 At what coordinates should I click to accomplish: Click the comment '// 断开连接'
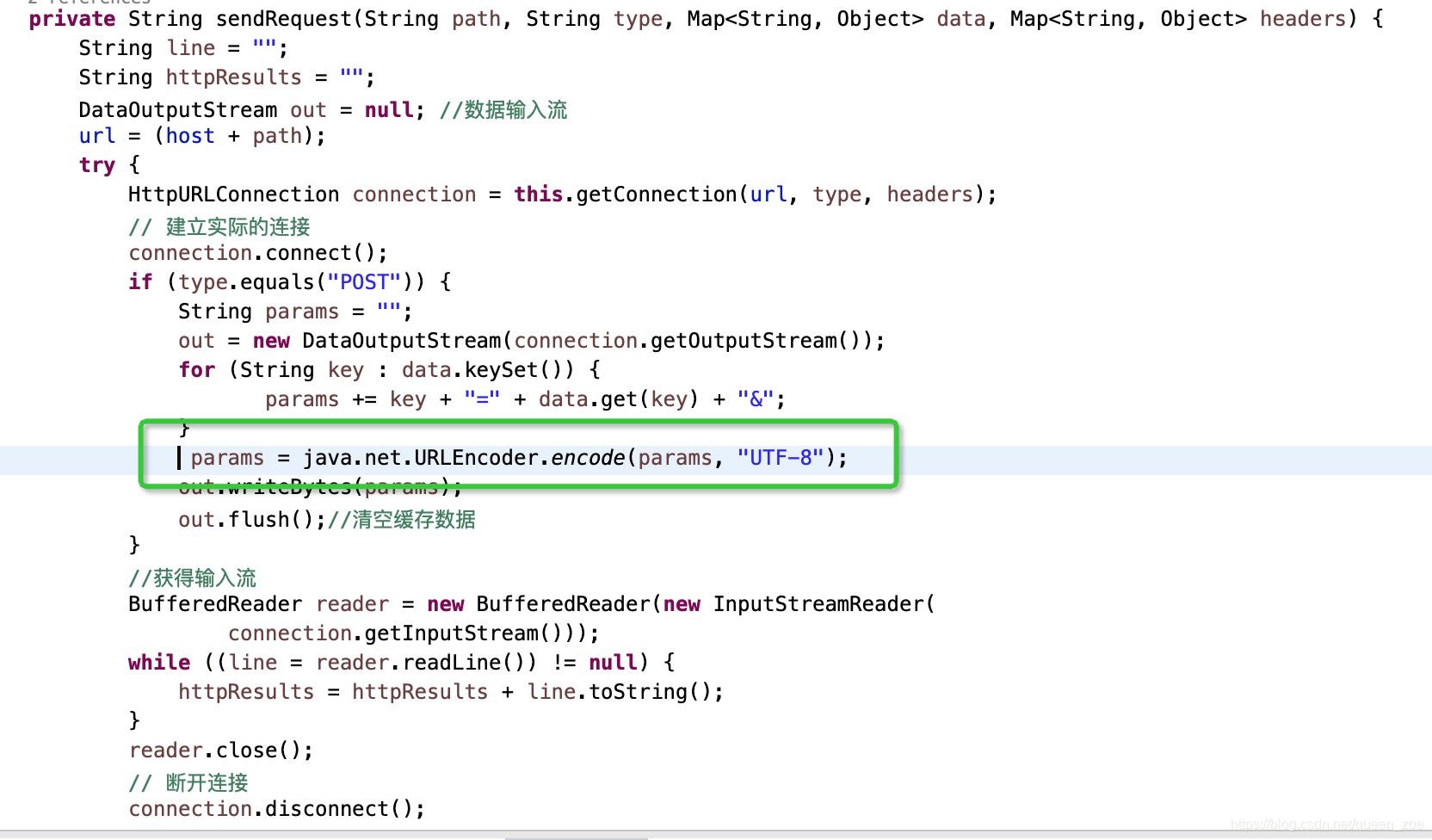point(188,783)
